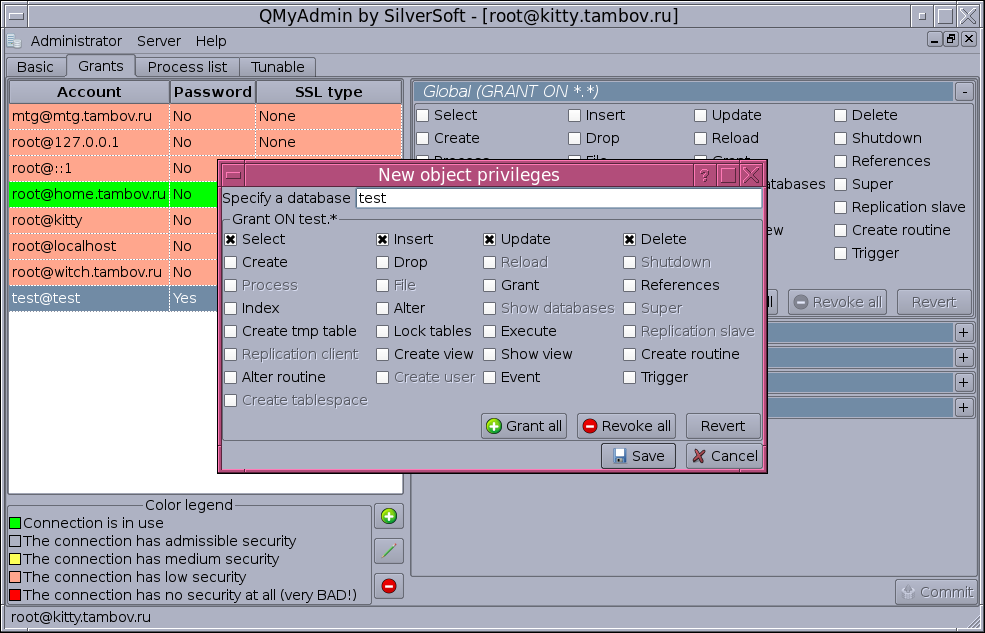
Task: Click the green 'Connection is in use' swatch
Action: pyautogui.click(x=15, y=523)
